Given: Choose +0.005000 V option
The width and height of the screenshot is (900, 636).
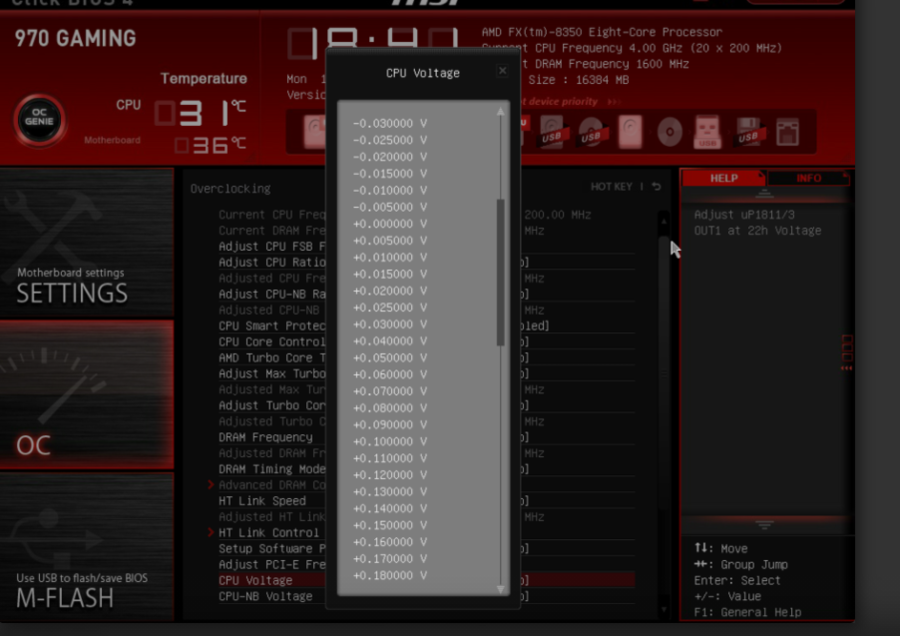Looking at the screenshot, I should point(390,241).
